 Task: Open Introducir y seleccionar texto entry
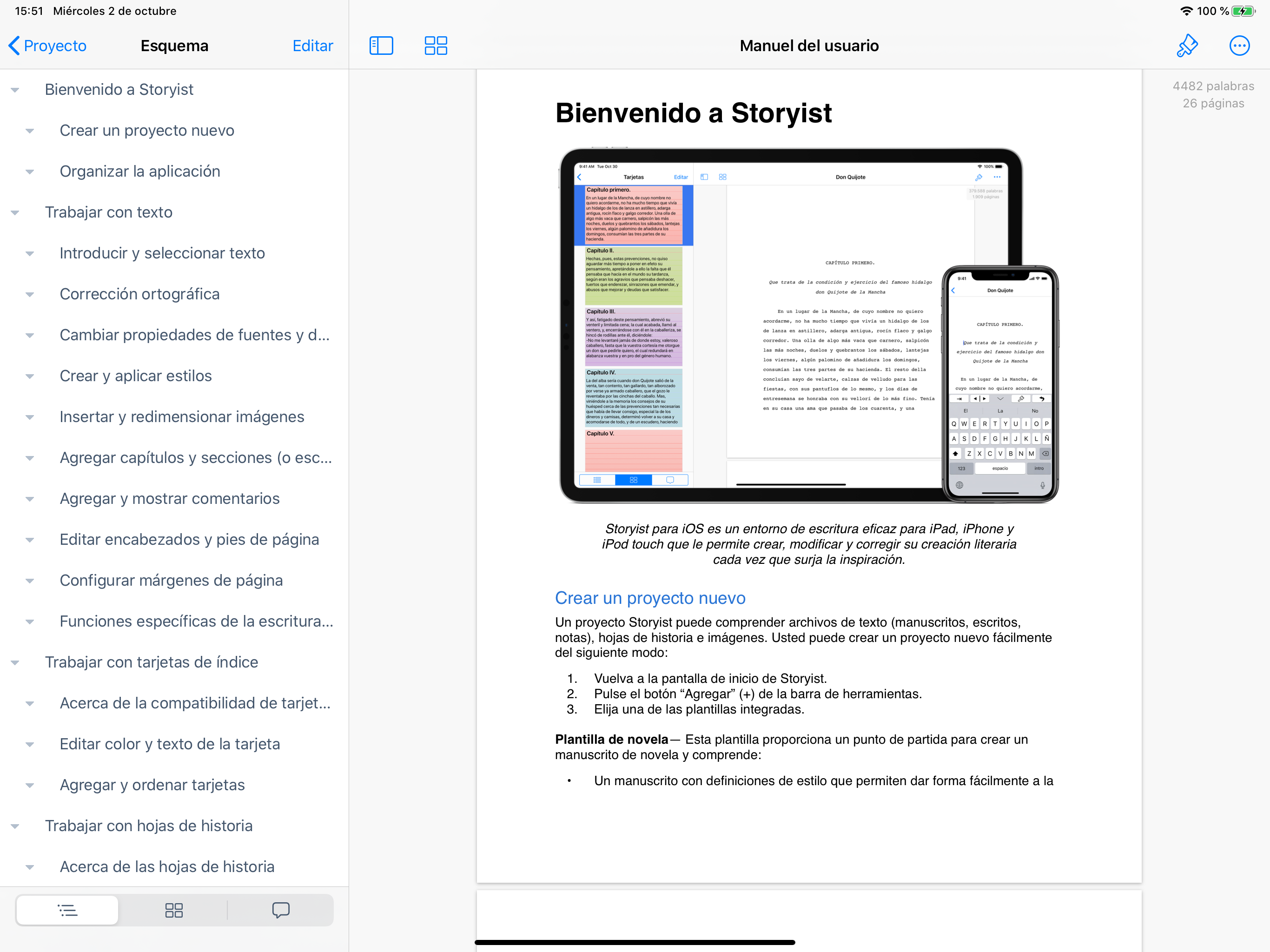point(162,252)
